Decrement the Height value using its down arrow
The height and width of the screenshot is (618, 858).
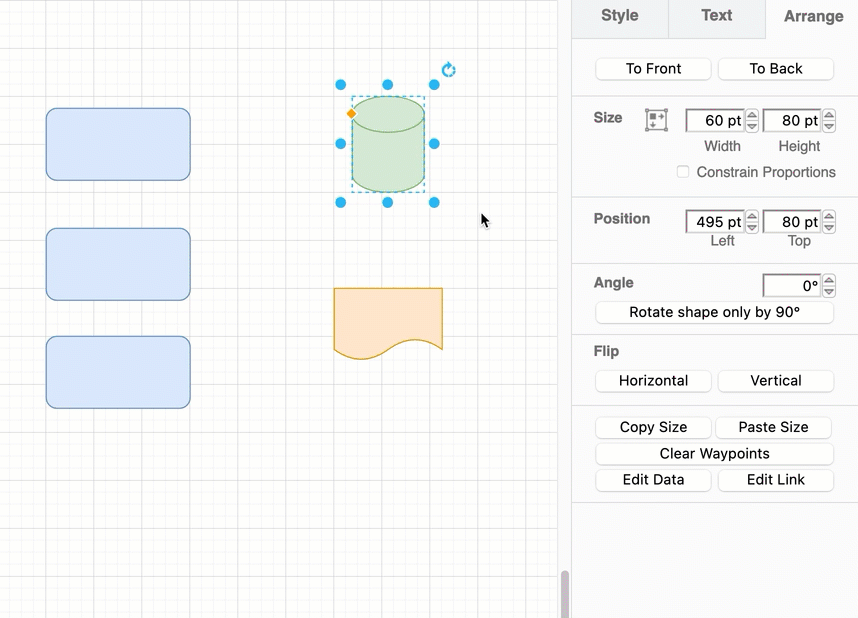point(828,125)
